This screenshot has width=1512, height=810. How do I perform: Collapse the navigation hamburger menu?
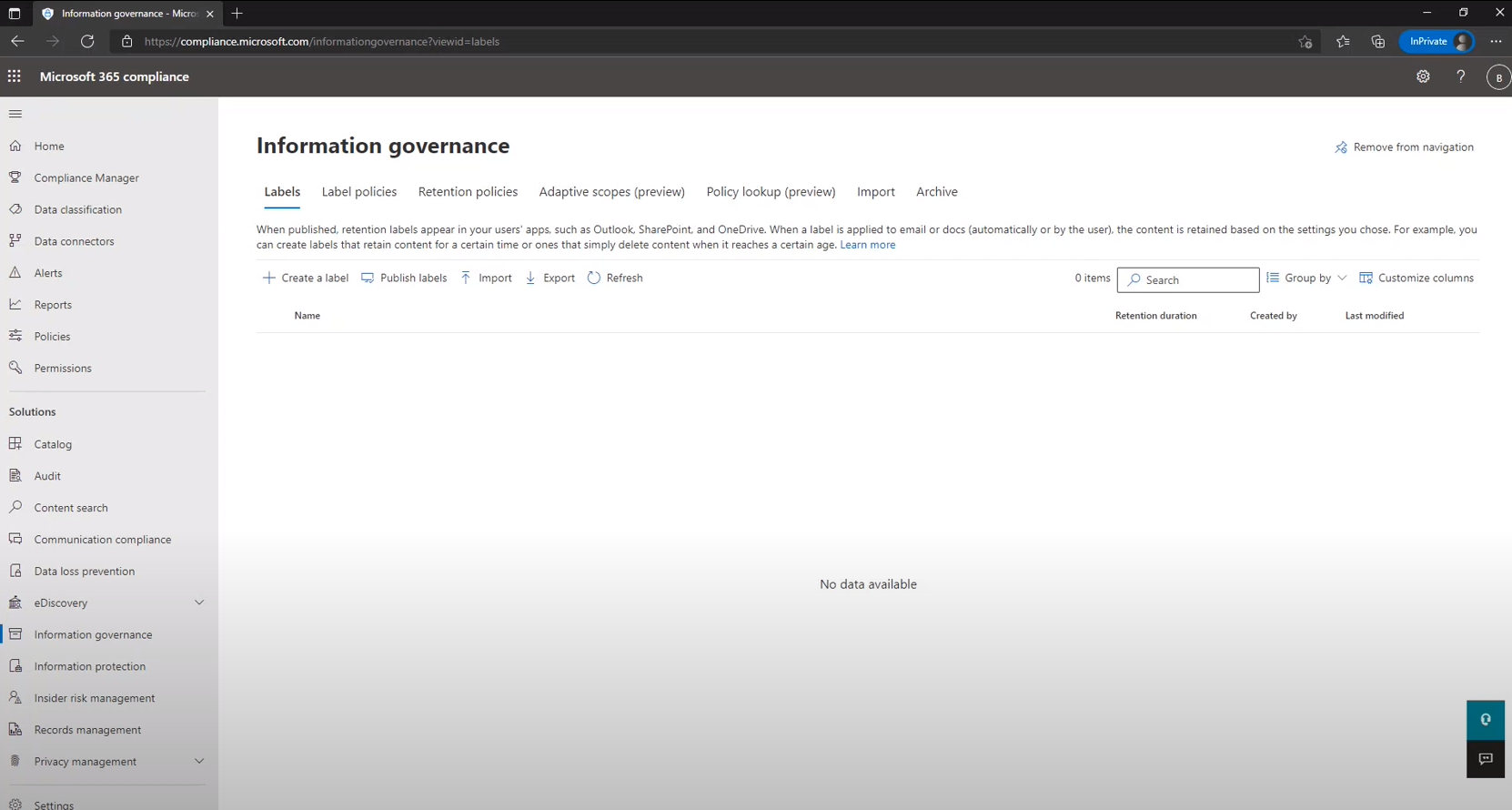point(15,114)
